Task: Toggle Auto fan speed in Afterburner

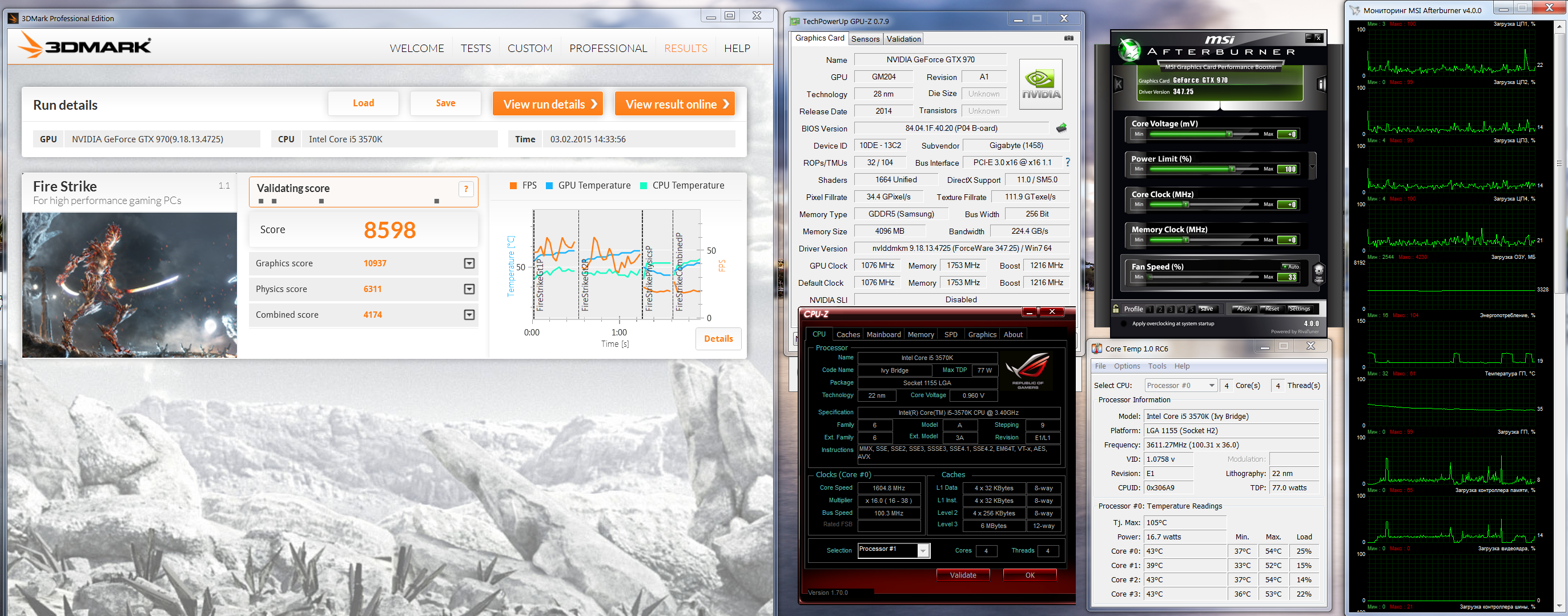Action: 1291,266
